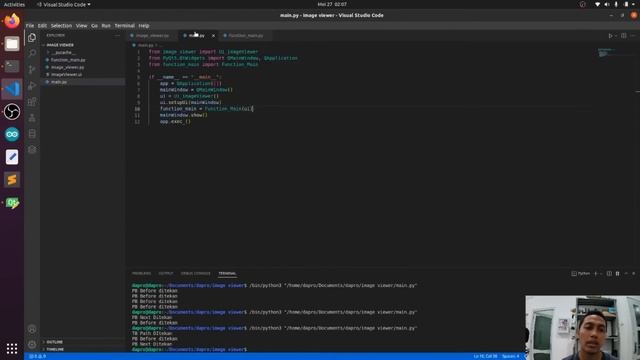Open the Selection menu
This screenshot has width=640, height=360.
(61, 25)
